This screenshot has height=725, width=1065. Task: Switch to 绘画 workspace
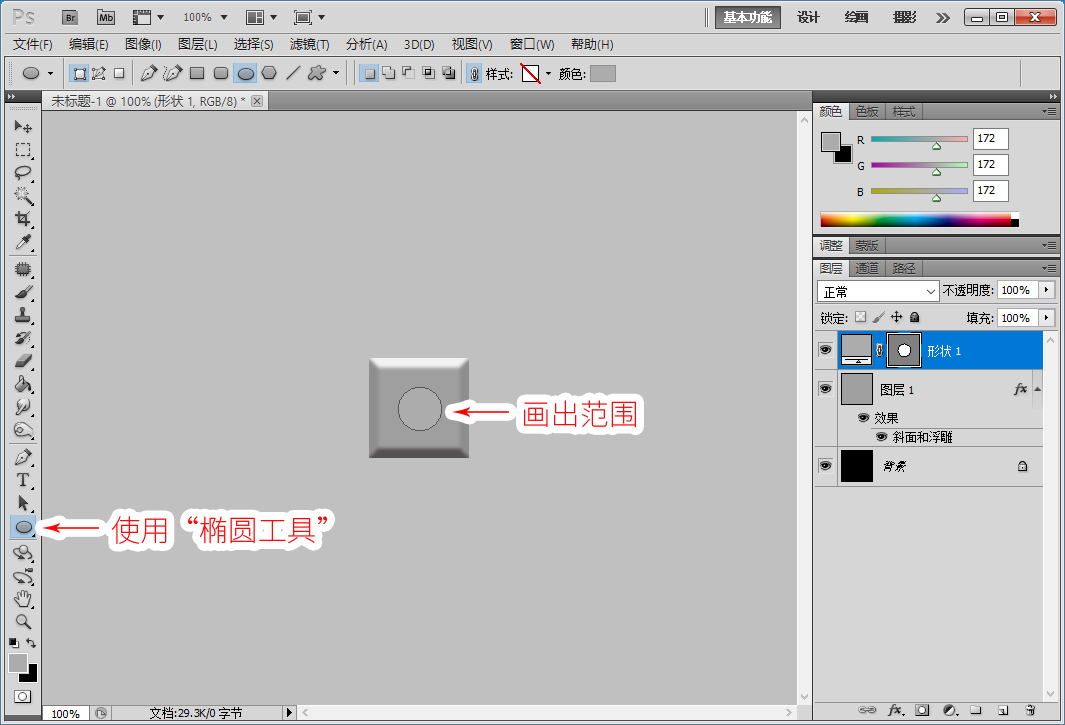[856, 18]
